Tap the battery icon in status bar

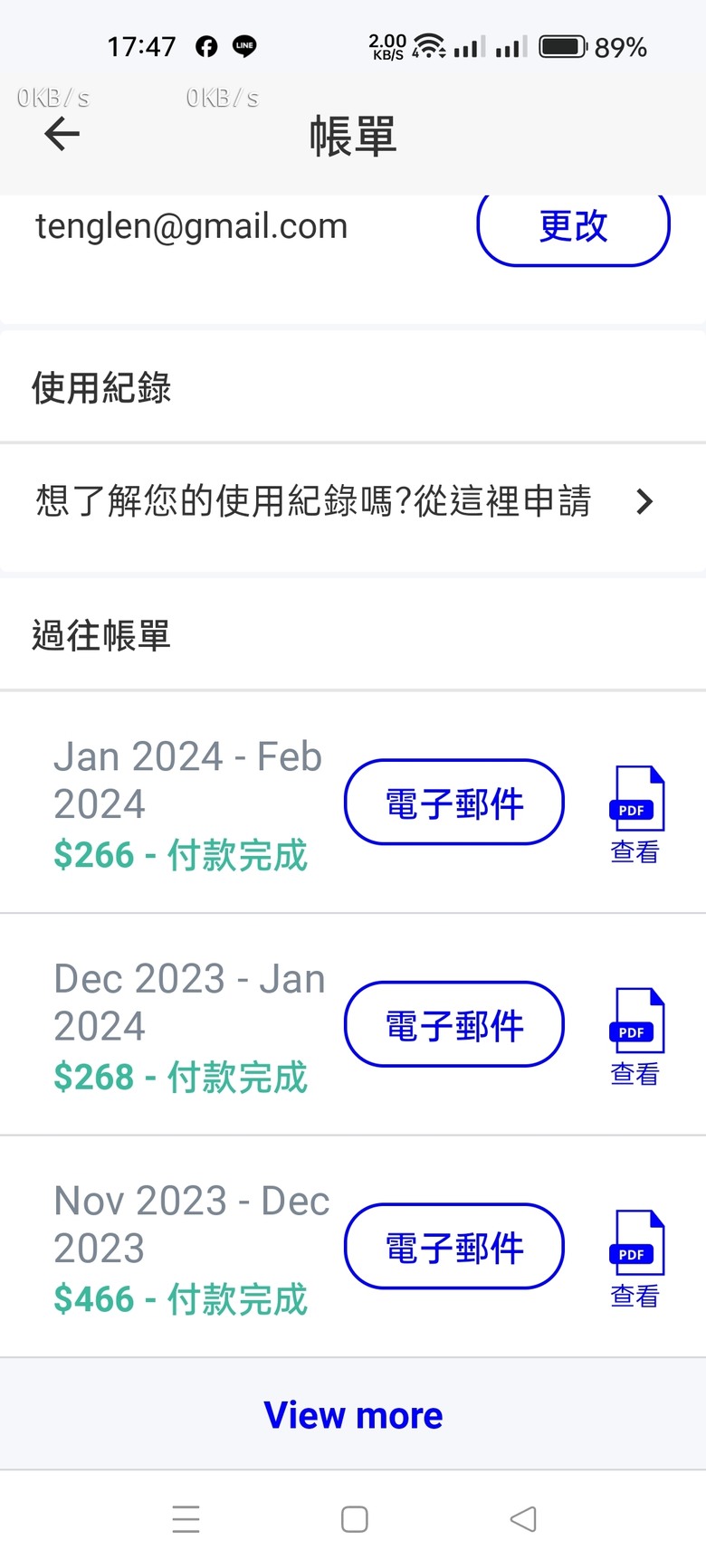[563, 46]
